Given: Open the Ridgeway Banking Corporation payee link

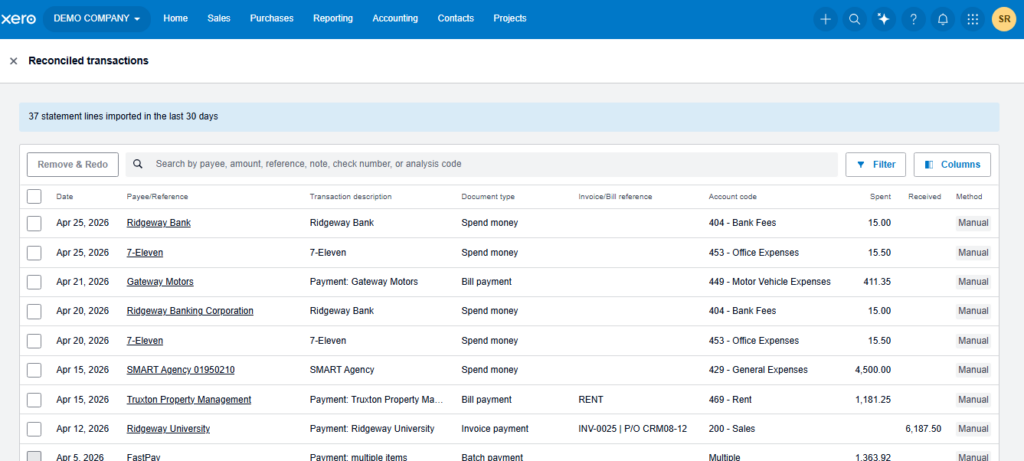Looking at the screenshot, I should 190,311.
